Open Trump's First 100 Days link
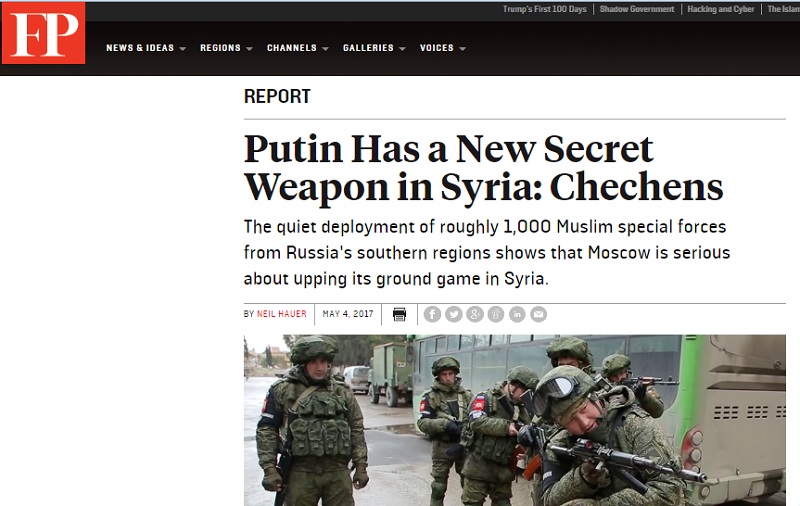Screen dimensions: 800x506 coord(544,9)
